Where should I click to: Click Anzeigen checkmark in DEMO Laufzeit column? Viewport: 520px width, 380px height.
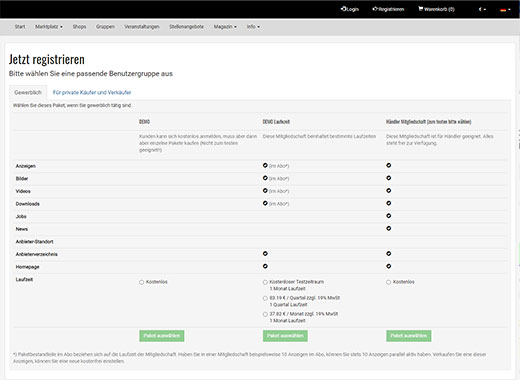(265, 165)
